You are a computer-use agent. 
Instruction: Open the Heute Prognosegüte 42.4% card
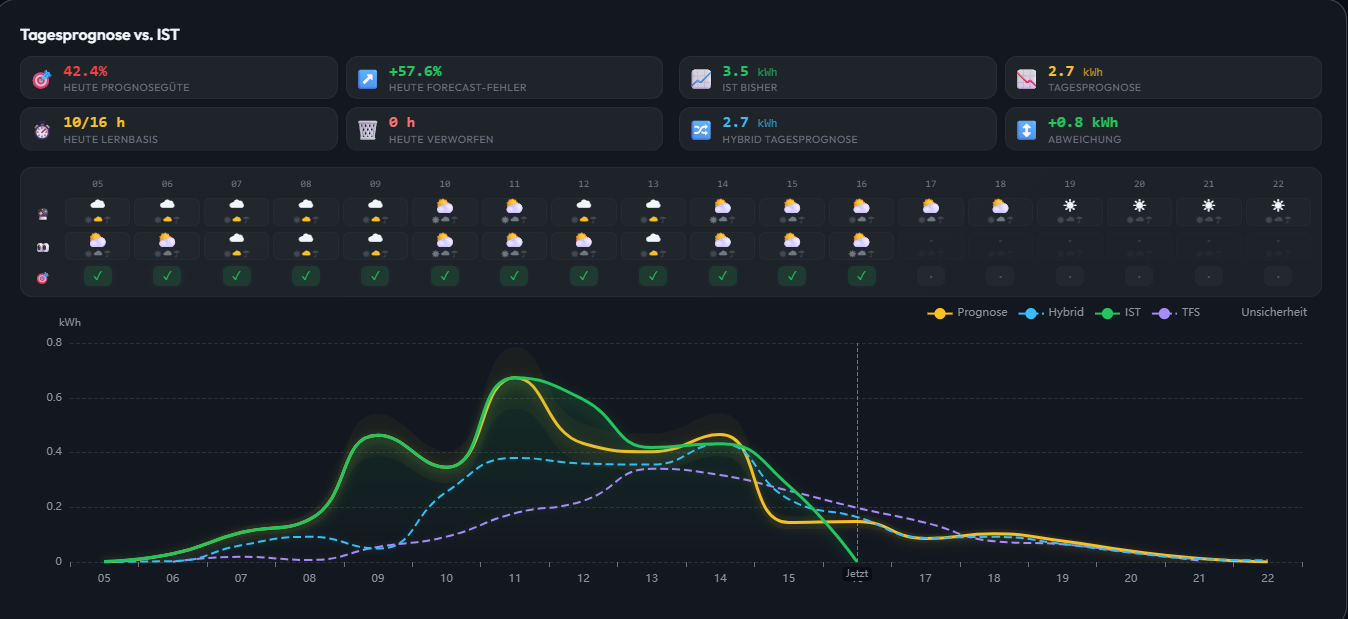point(179,78)
